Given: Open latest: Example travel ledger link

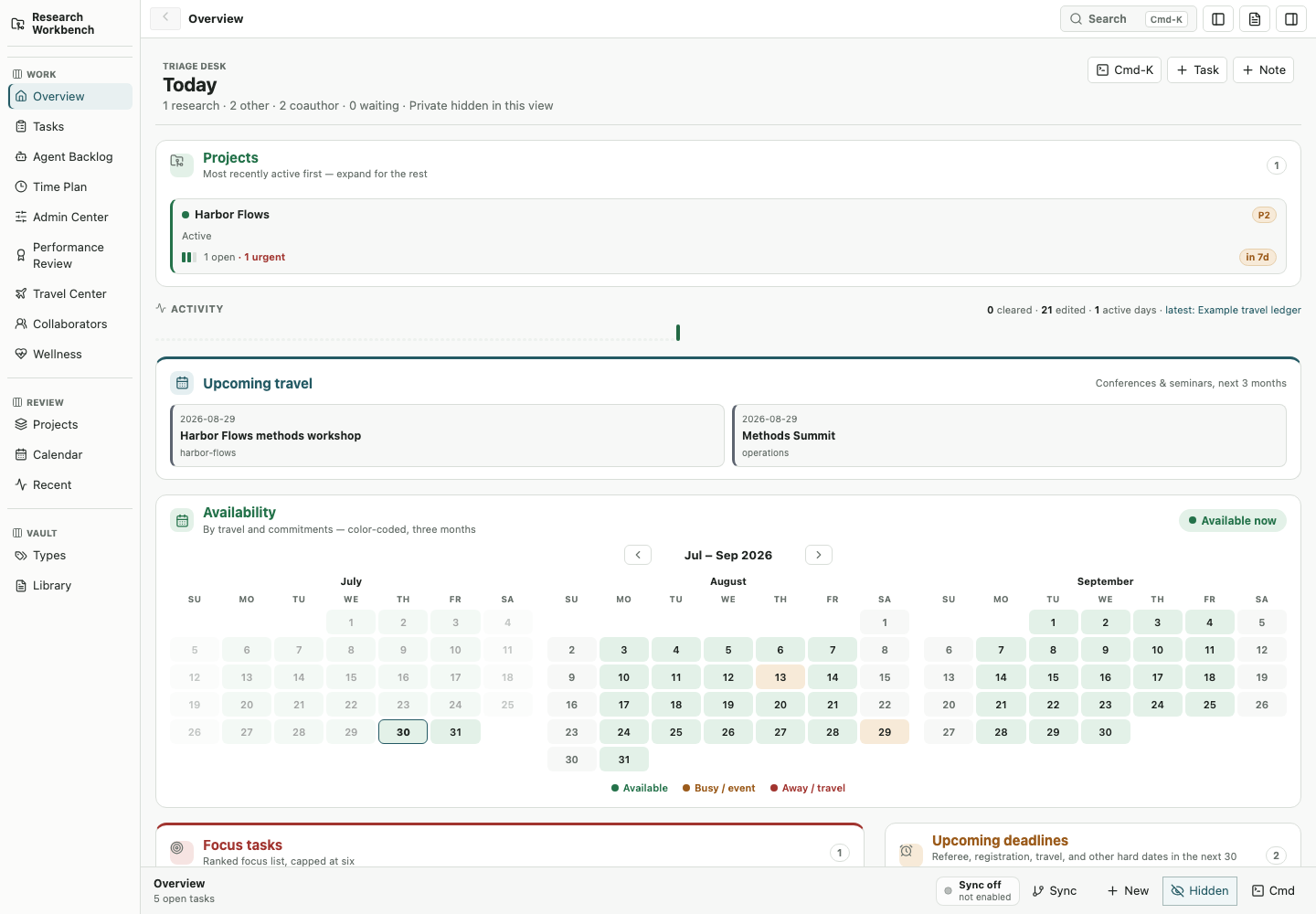Looking at the screenshot, I should point(1233,310).
